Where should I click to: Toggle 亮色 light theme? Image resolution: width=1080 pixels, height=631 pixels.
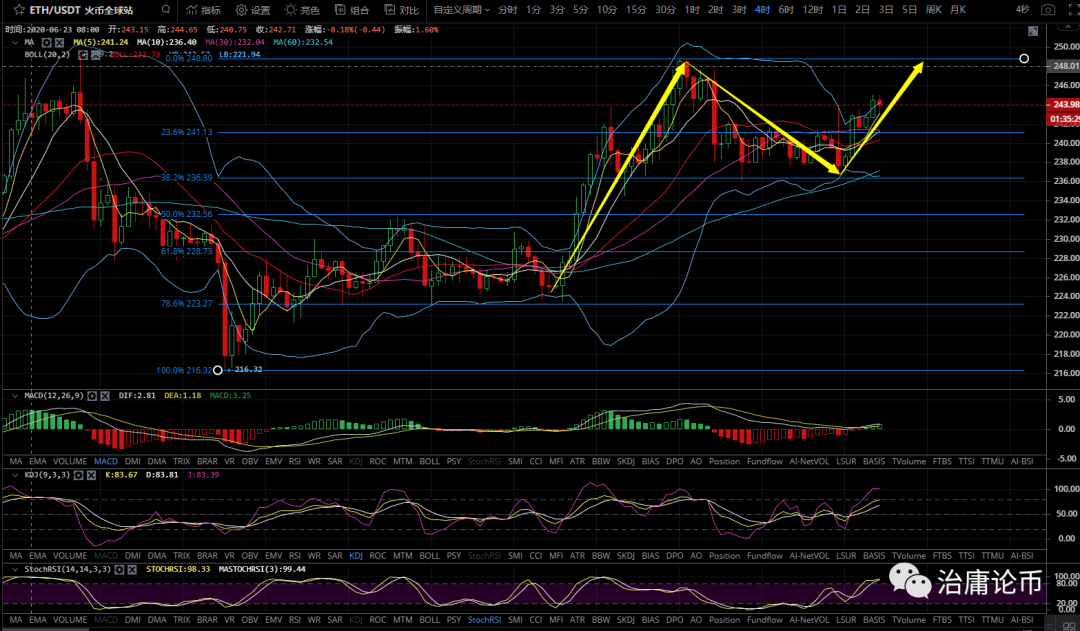[x=302, y=11]
